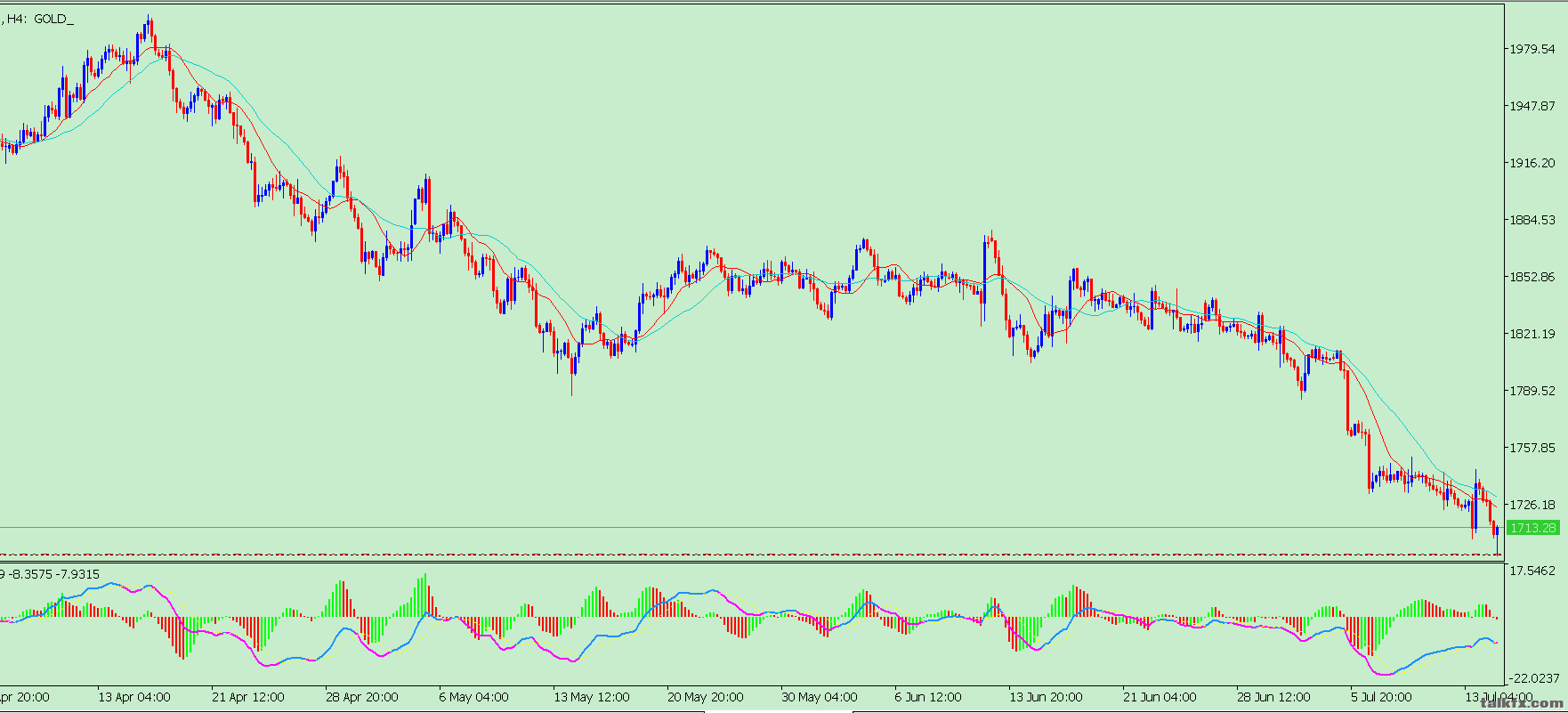Select the 20 May 20:00 time label

pyautogui.click(x=705, y=697)
